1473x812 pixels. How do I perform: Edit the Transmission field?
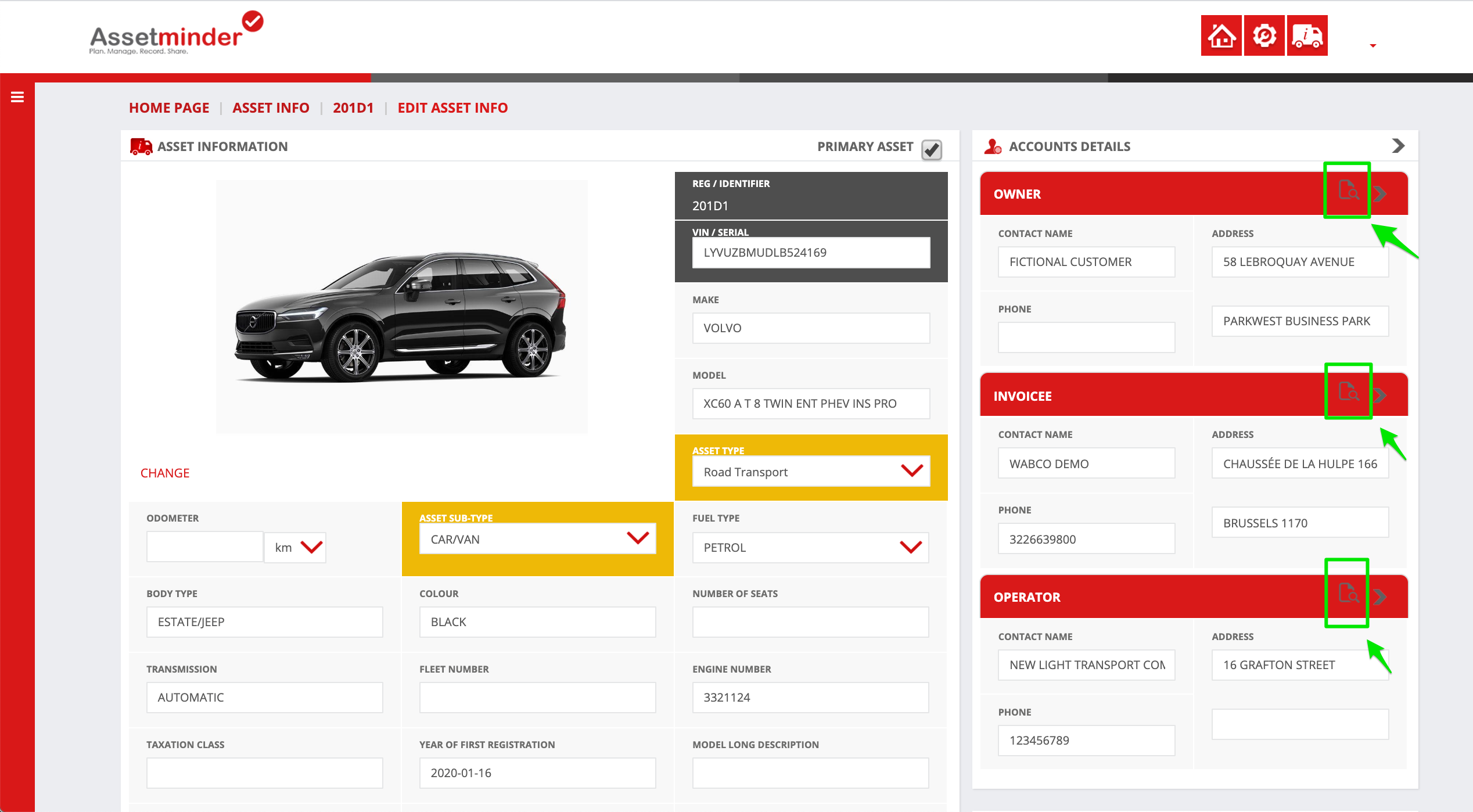point(264,697)
